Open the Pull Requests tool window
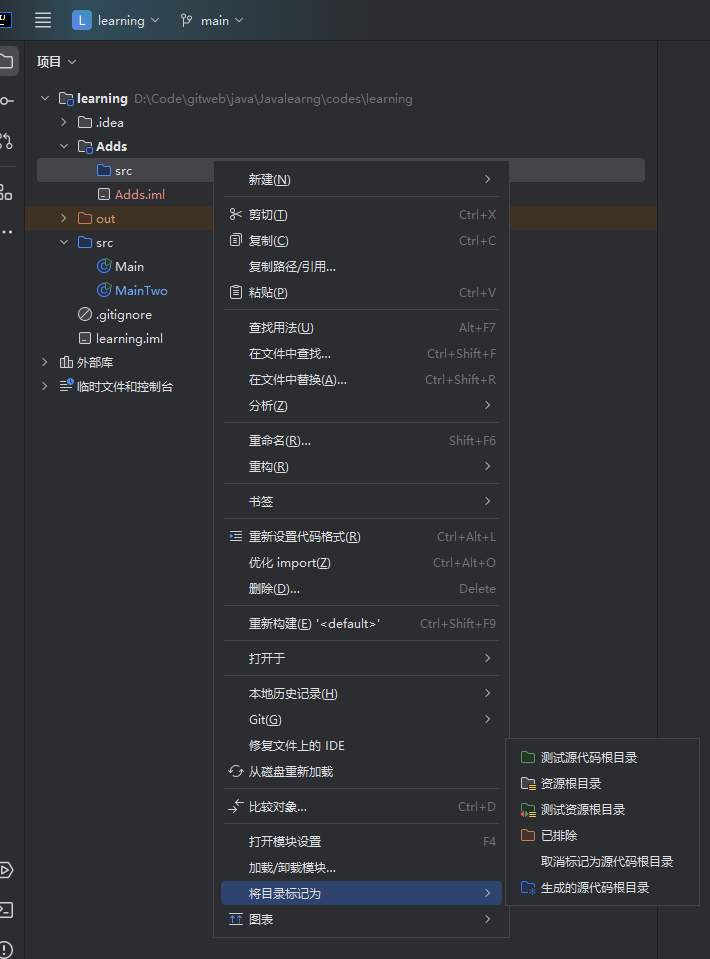Screen dimensions: 710x959 6,141
